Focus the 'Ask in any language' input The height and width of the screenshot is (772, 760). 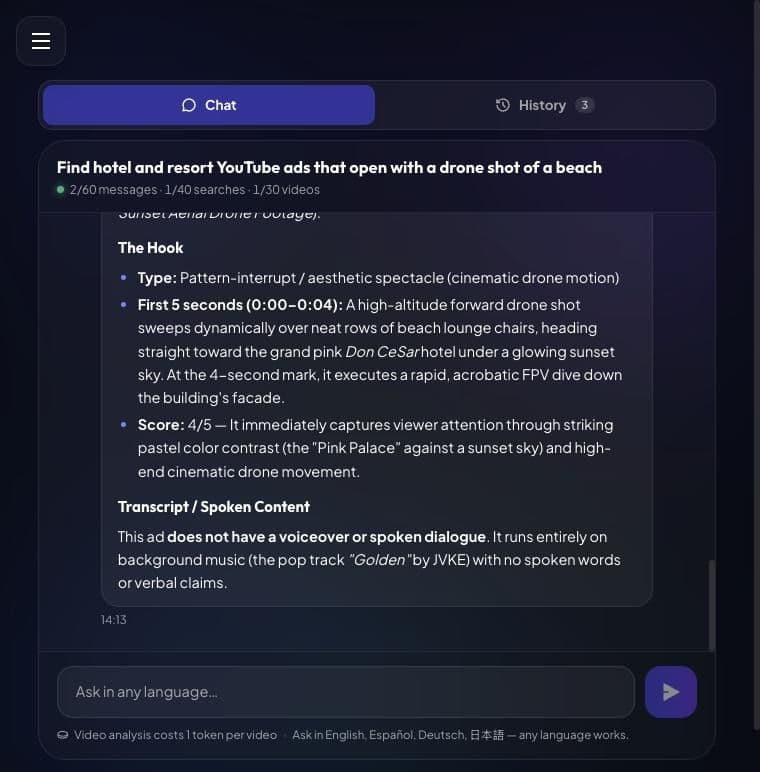point(346,692)
